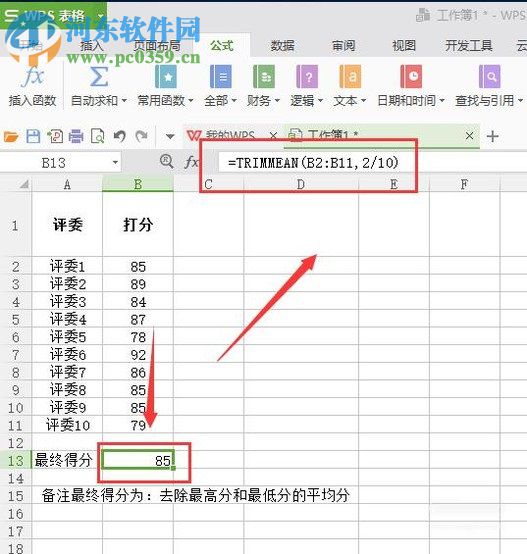The image size is (527, 554).
Task: Click the Name Box showing B13
Action: 54,163
